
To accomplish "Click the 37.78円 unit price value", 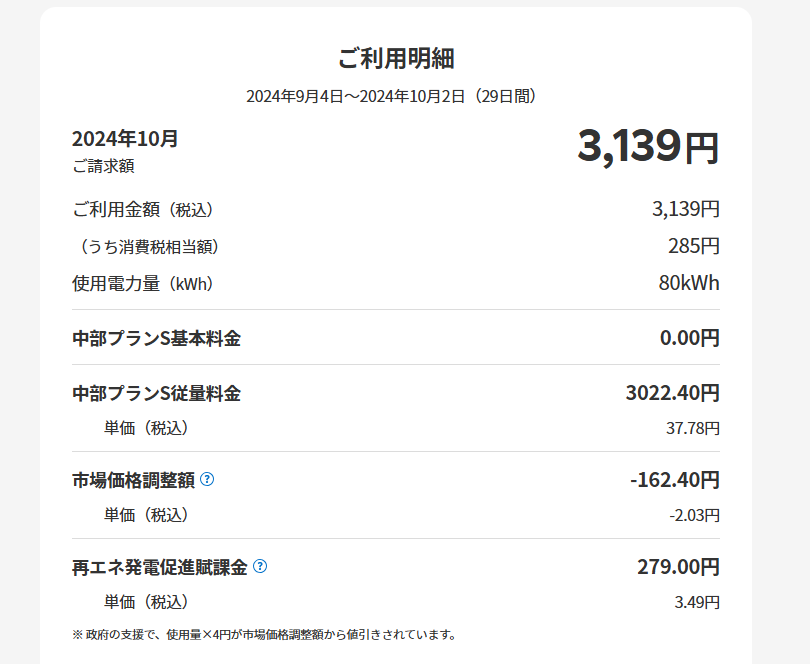I will point(692,428).
